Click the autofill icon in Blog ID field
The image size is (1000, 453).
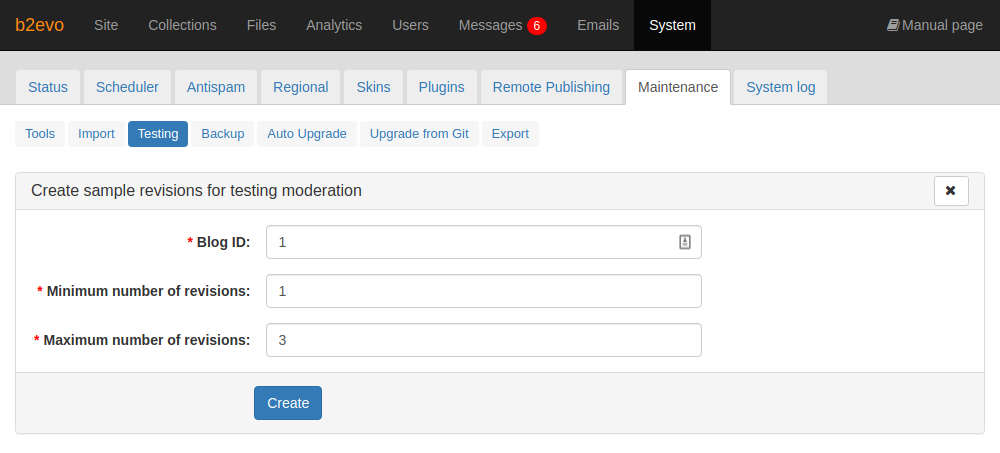coord(684,242)
